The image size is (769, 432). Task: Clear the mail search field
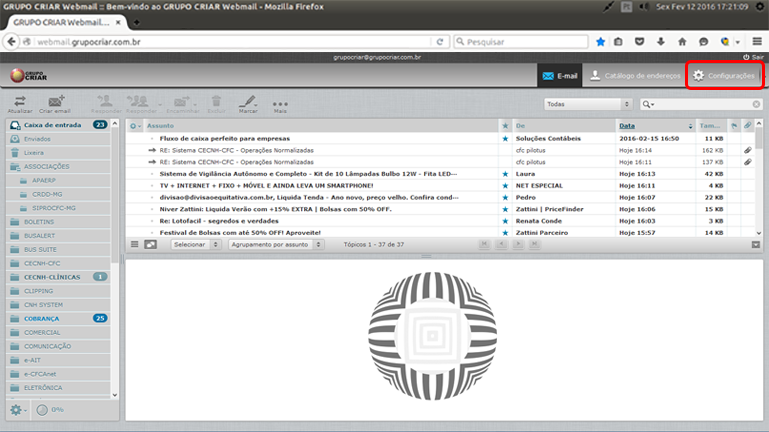[756, 104]
